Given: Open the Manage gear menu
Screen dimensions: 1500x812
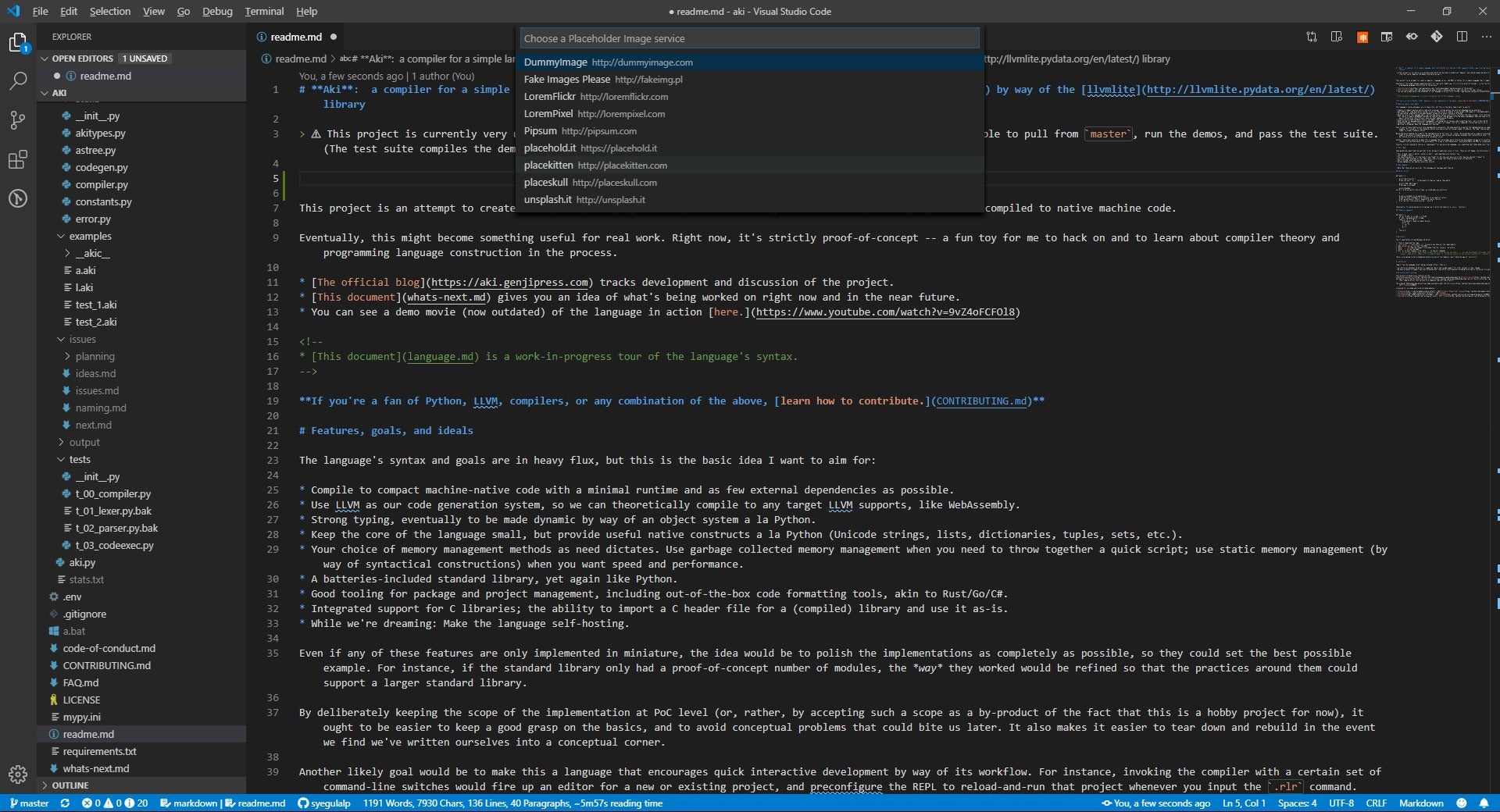Looking at the screenshot, I should [18, 774].
